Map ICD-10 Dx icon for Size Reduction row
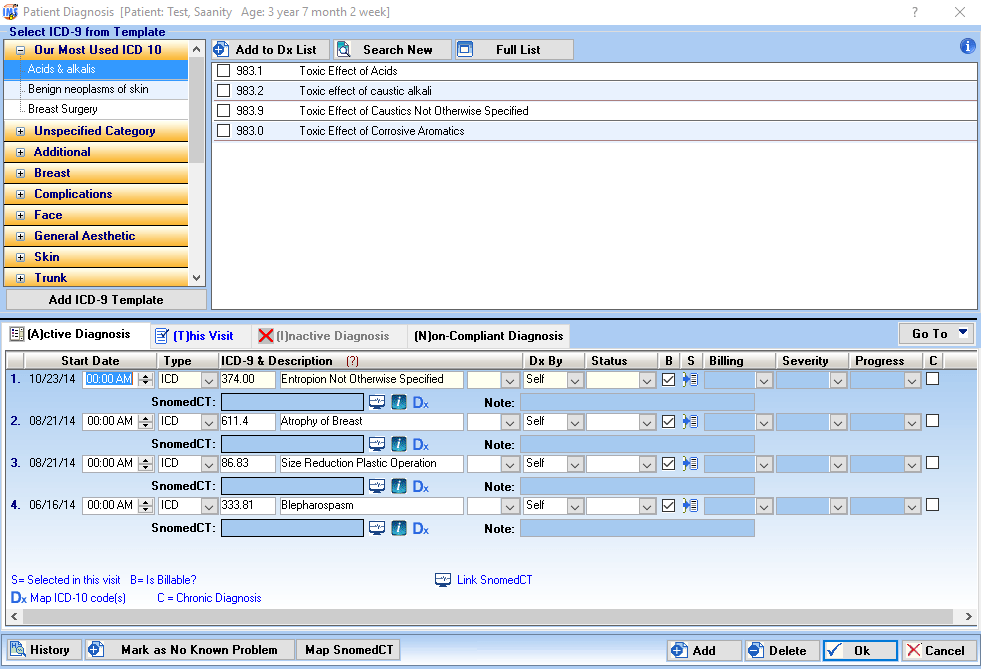 click(420, 486)
